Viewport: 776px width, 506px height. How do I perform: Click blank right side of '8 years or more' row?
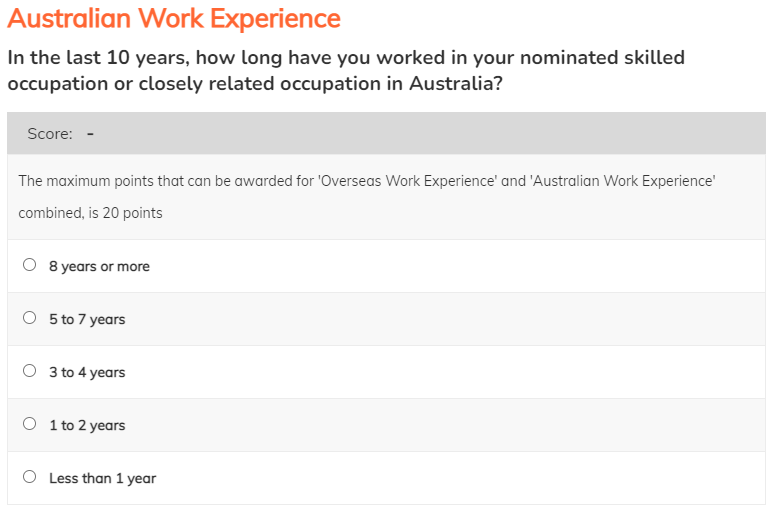[500, 266]
